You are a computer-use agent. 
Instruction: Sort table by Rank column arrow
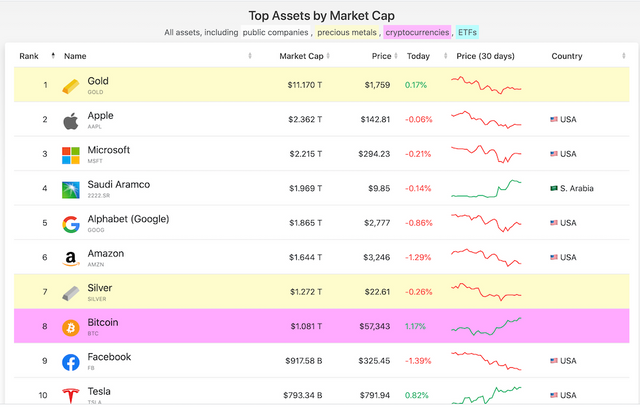pos(53,56)
